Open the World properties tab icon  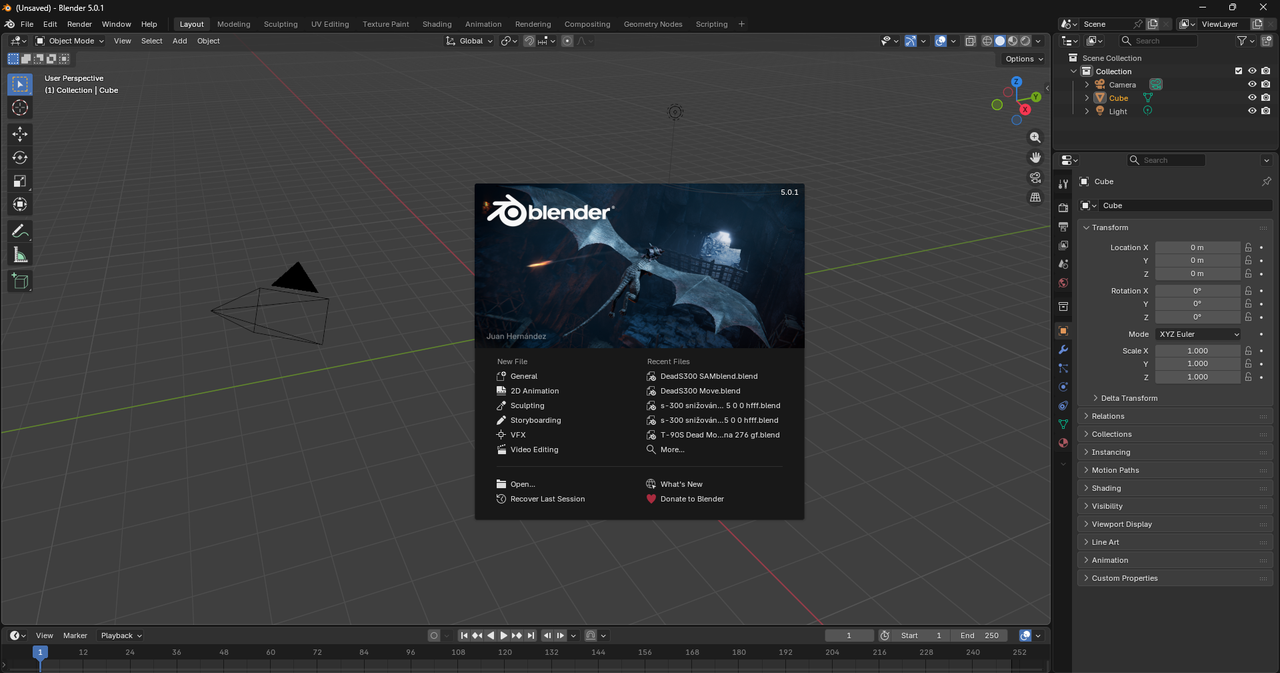[1063, 283]
